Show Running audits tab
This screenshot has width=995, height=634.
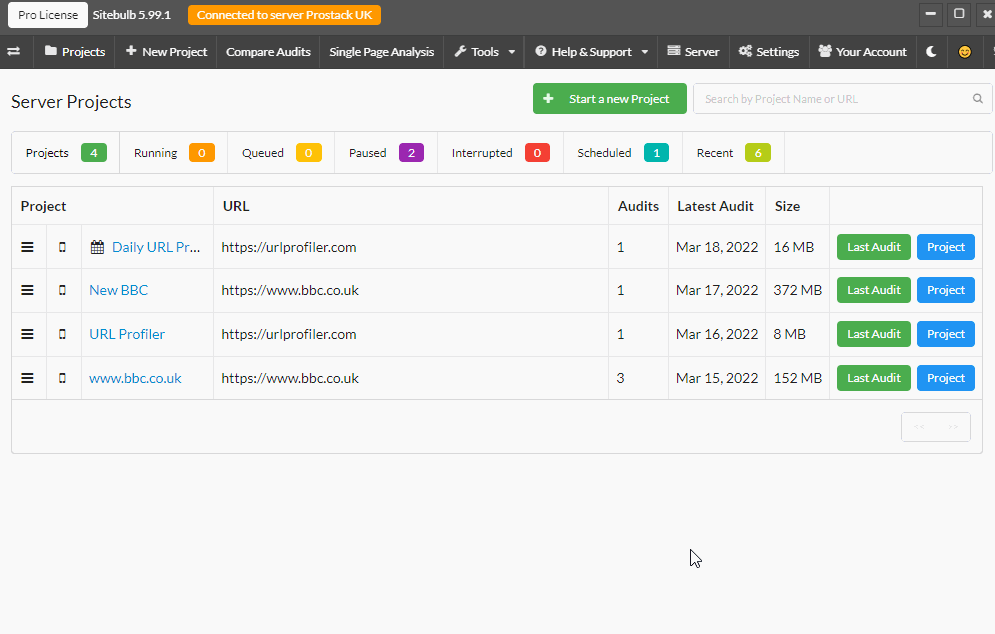[174, 153]
